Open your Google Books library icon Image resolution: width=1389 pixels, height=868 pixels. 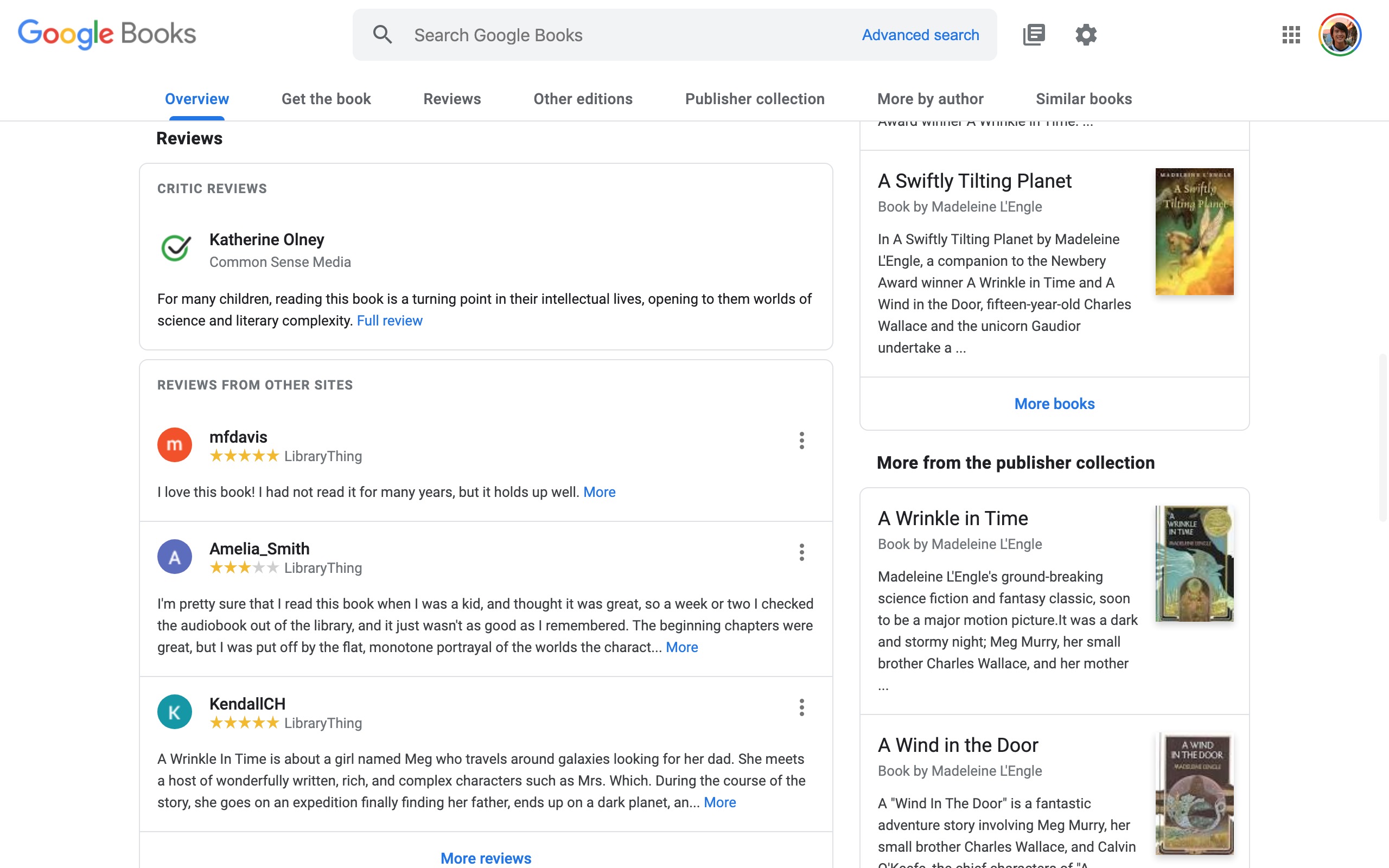click(x=1034, y=34)
